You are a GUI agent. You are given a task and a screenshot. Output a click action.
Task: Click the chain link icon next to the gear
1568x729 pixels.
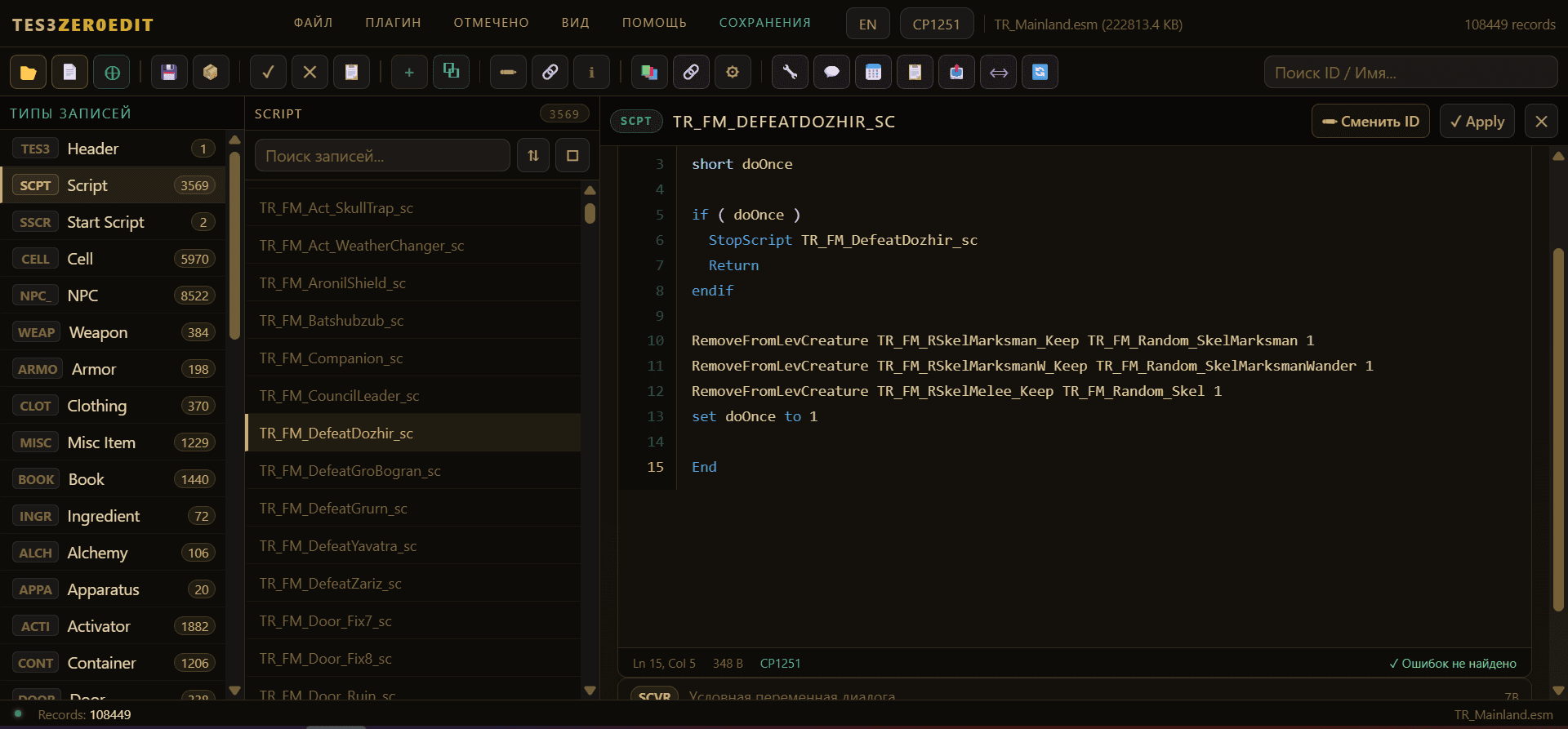tap(691, 73)
